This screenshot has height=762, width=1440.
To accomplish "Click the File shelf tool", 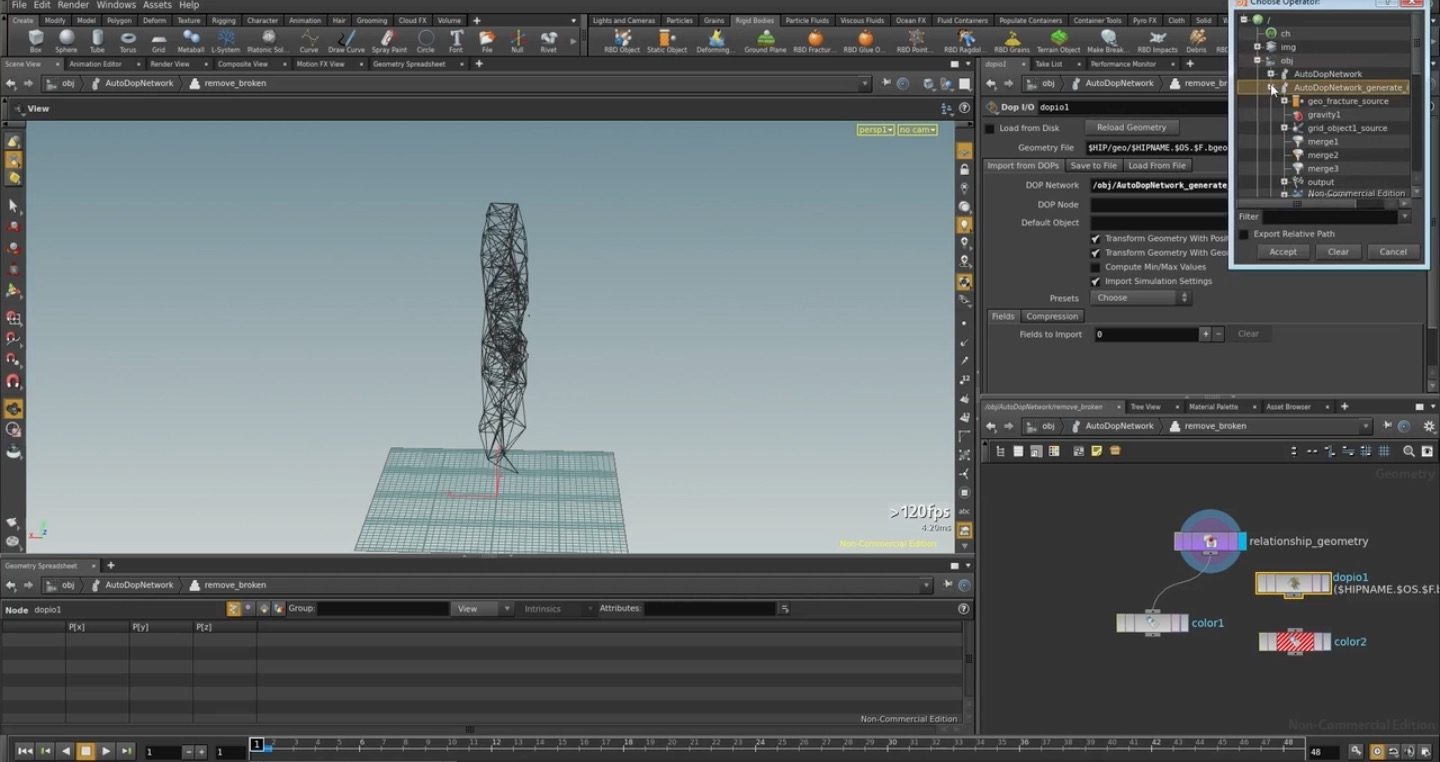I will coord(487,41).
